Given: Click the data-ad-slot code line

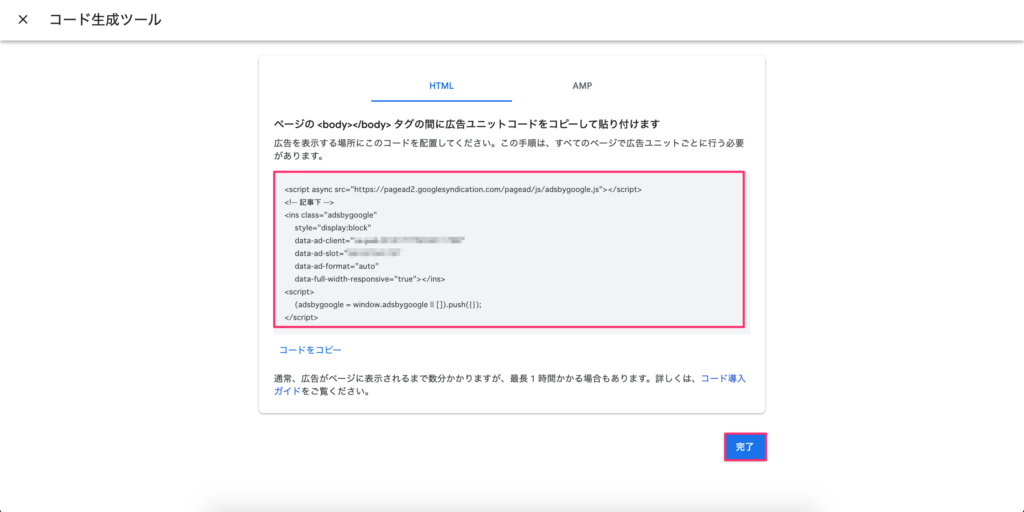Looking at the screenshot, I should (347, 253).
